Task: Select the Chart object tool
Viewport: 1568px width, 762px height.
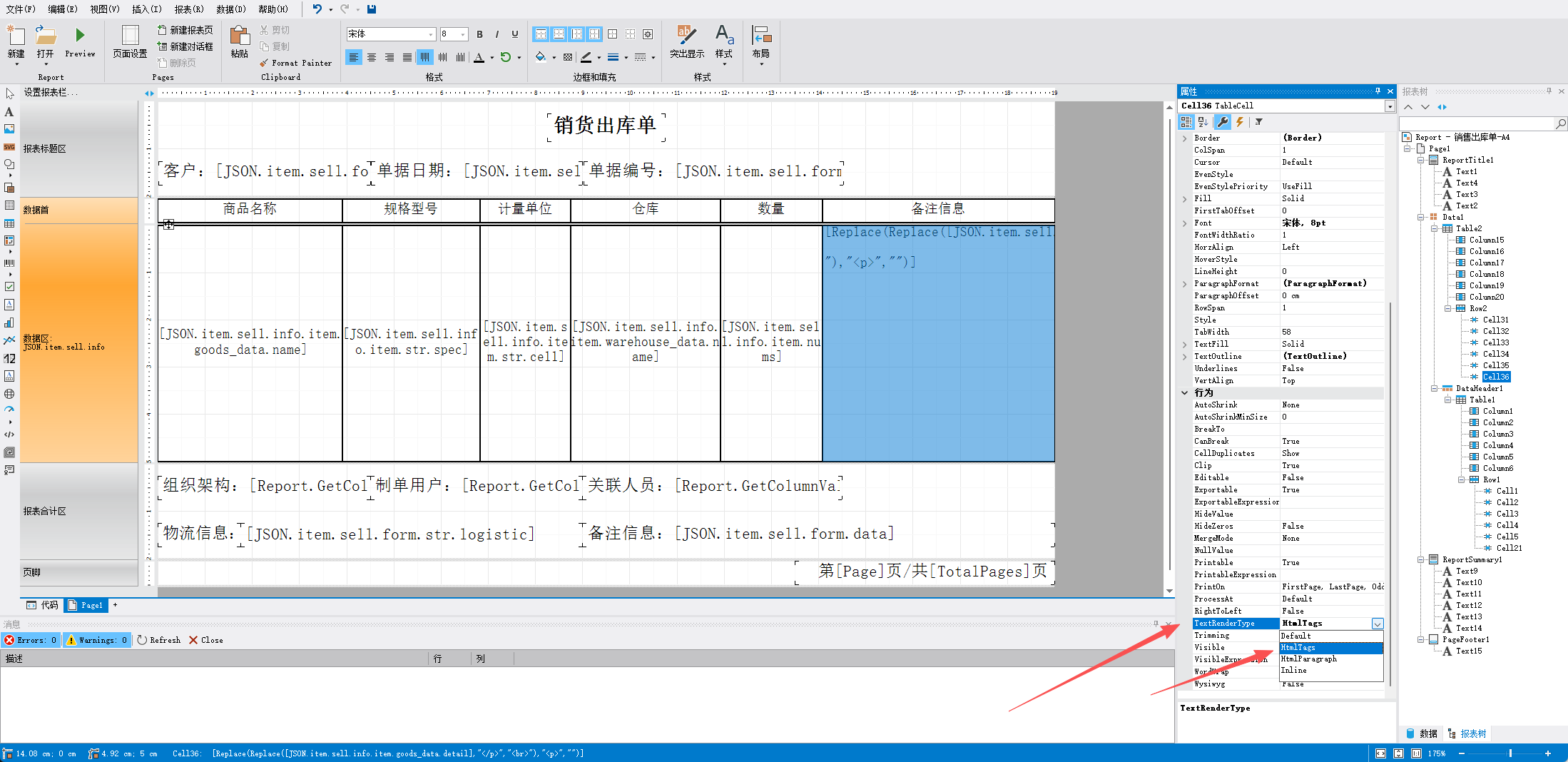Action: (9, 322)
